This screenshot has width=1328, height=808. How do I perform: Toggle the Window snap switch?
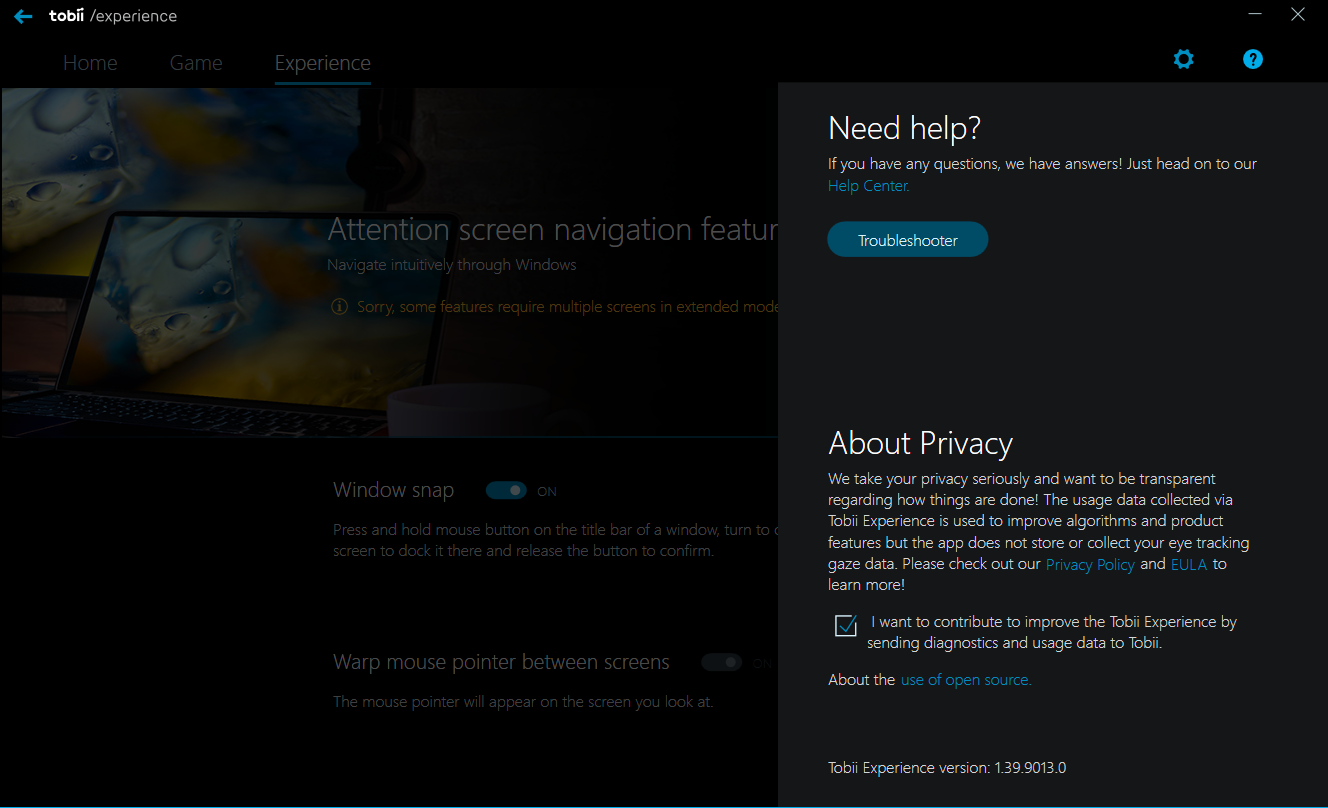tap(506, 490)
